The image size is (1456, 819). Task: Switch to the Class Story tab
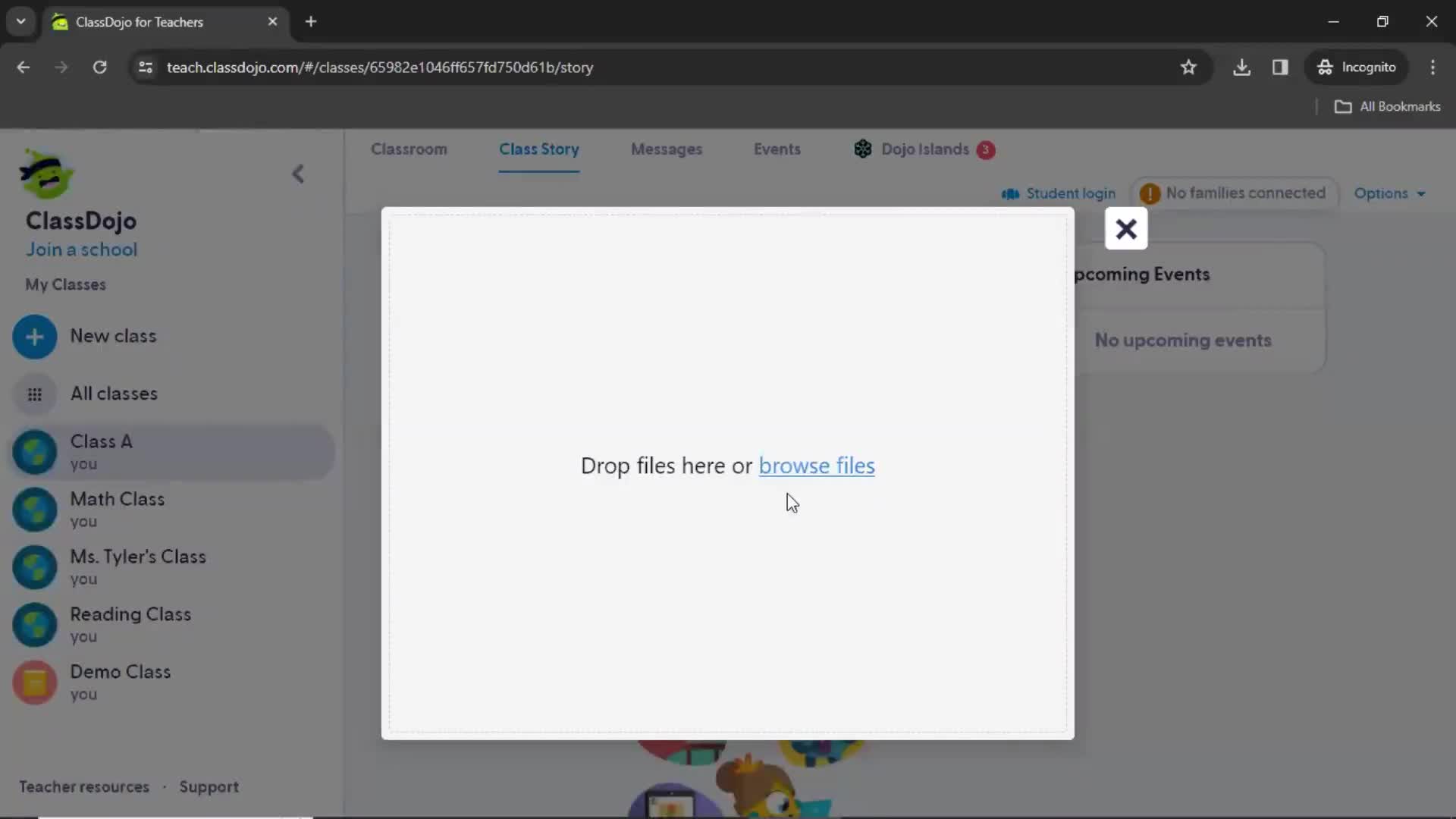pos(539,149)
